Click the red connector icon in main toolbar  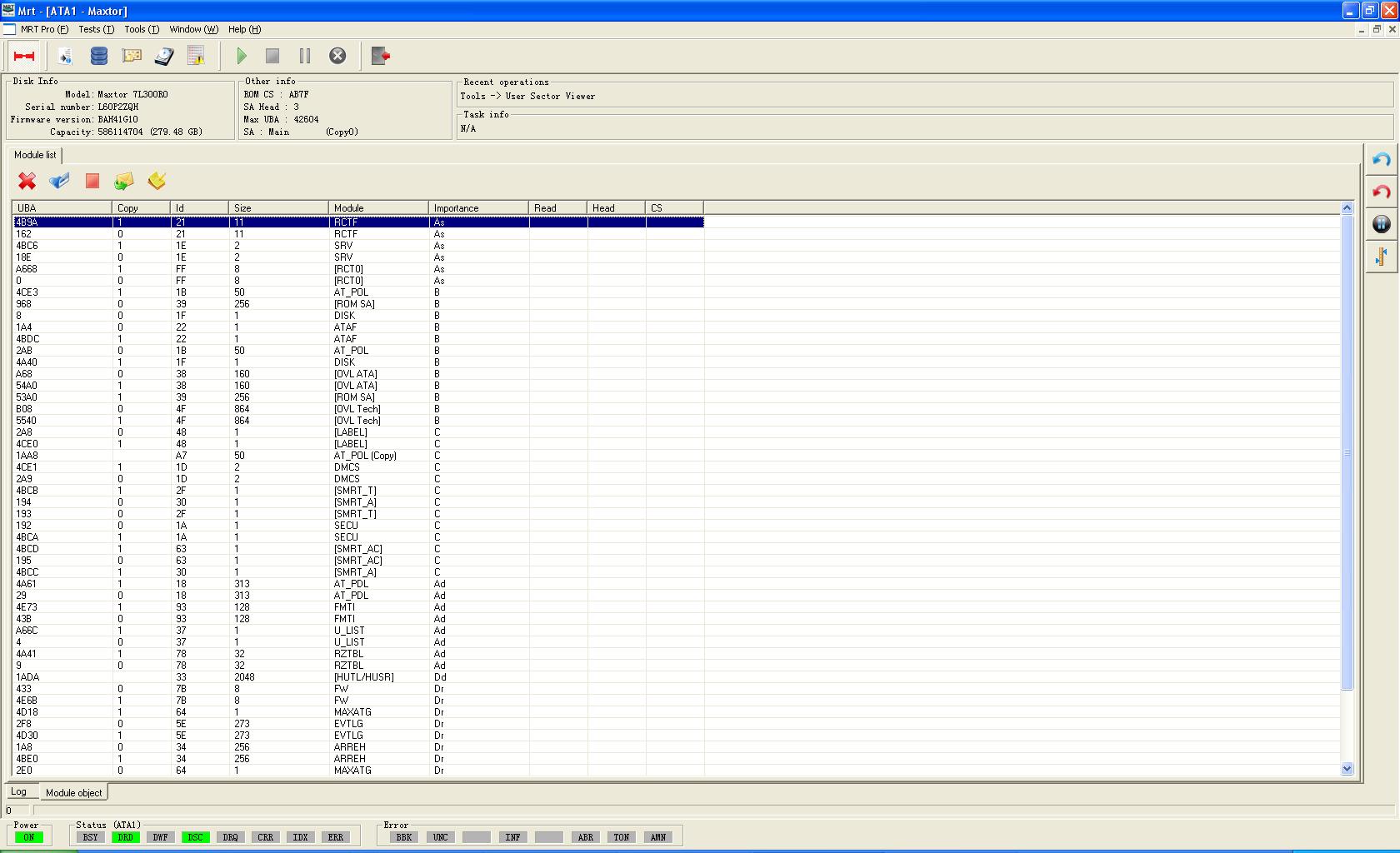point(24,56)
